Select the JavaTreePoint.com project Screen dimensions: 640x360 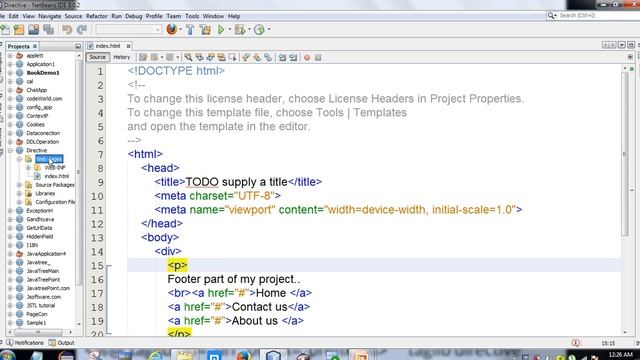coord(48,288)
